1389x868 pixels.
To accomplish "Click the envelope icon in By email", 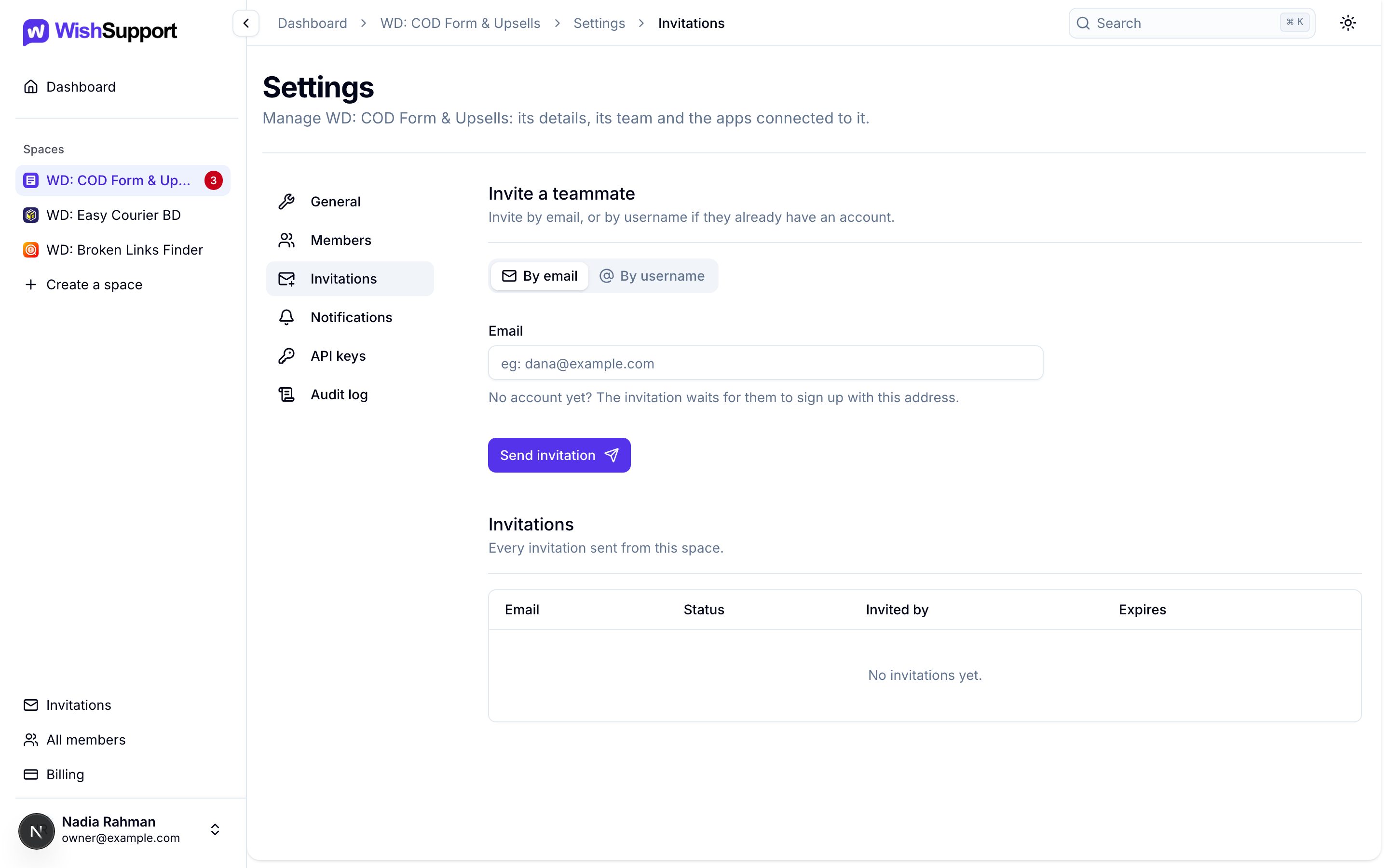I will (509, 276).
